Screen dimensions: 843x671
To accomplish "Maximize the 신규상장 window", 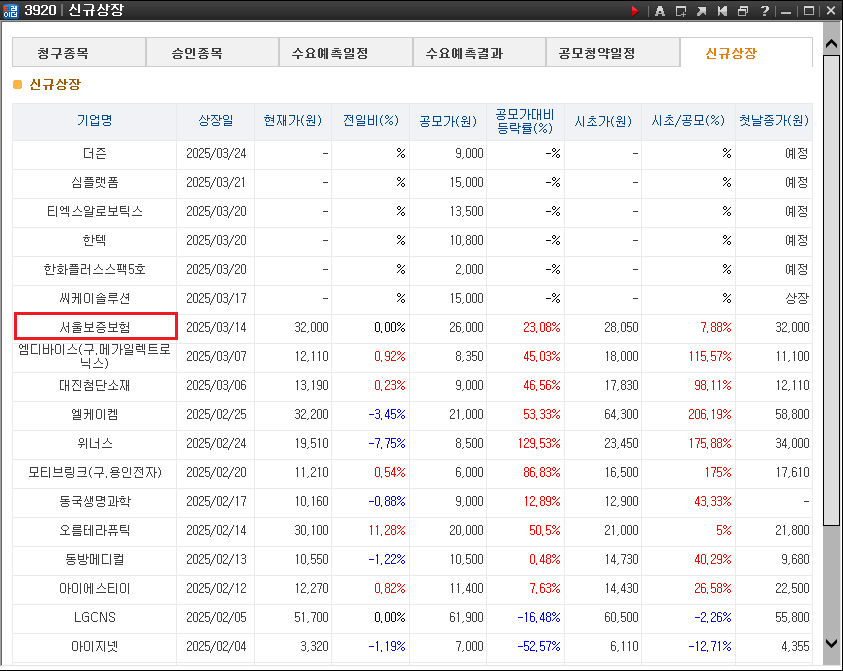I will coord(808,11).
